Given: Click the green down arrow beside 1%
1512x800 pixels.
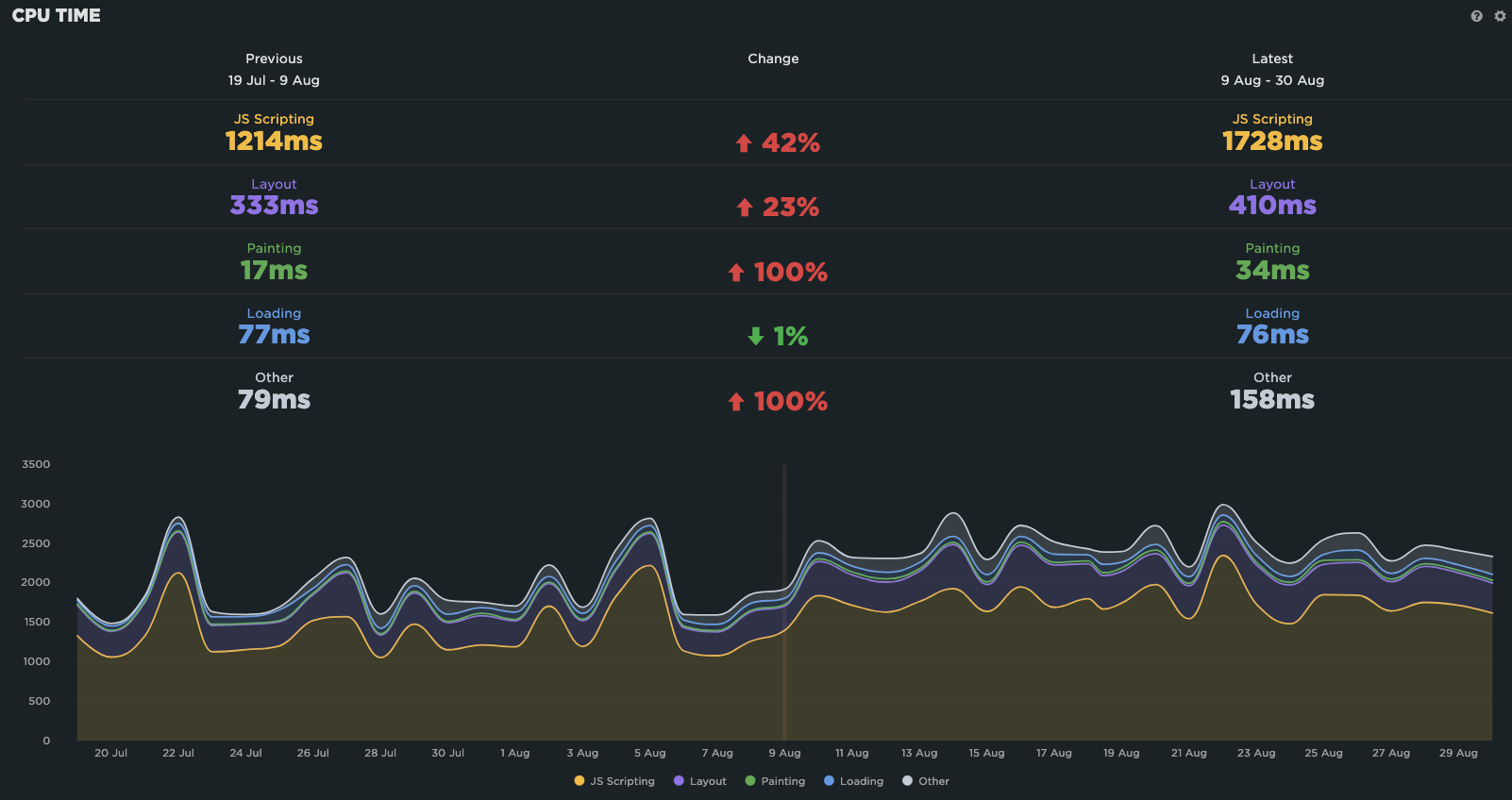Looking at the screenshot, I should click(755, 337).
